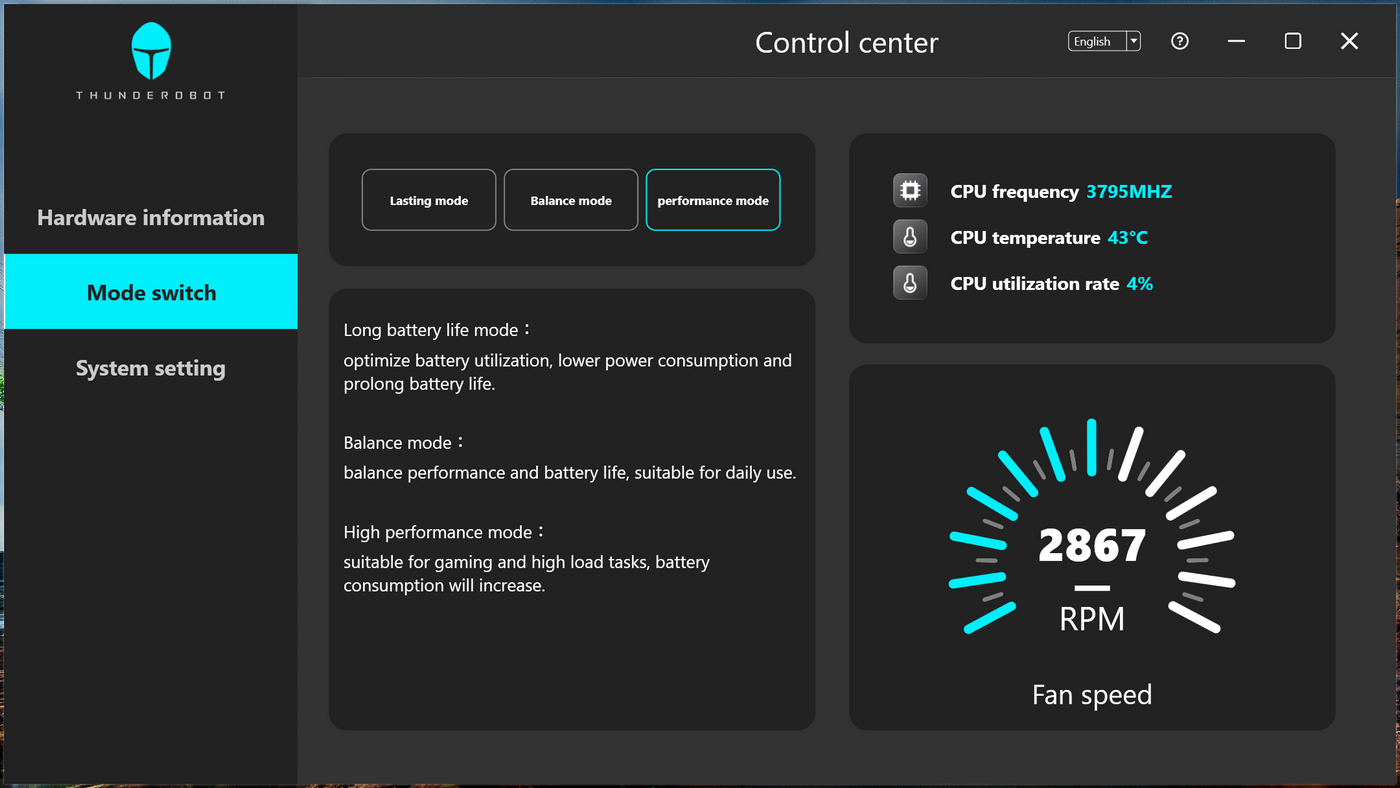Open the Hardware information tab
The height and width of the screenshot is (788, 1400).
coord(151,217)
